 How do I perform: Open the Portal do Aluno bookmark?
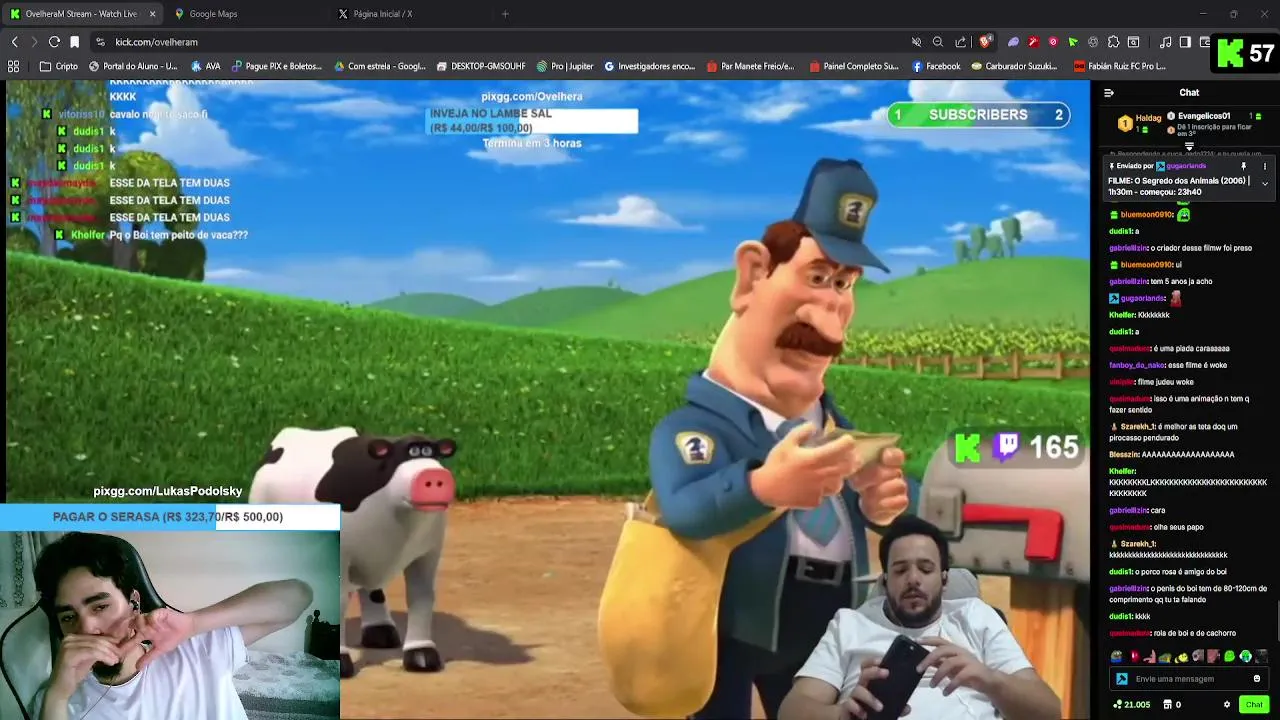click(x=133, y=66)
